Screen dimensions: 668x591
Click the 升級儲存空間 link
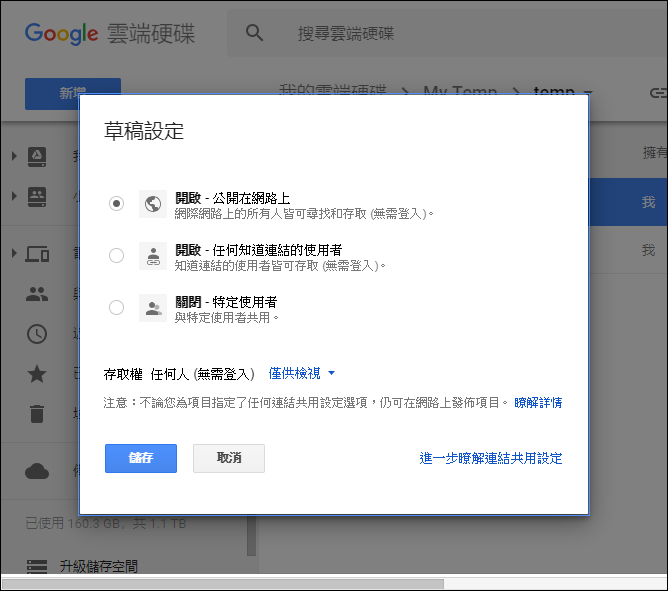[98, 566]
